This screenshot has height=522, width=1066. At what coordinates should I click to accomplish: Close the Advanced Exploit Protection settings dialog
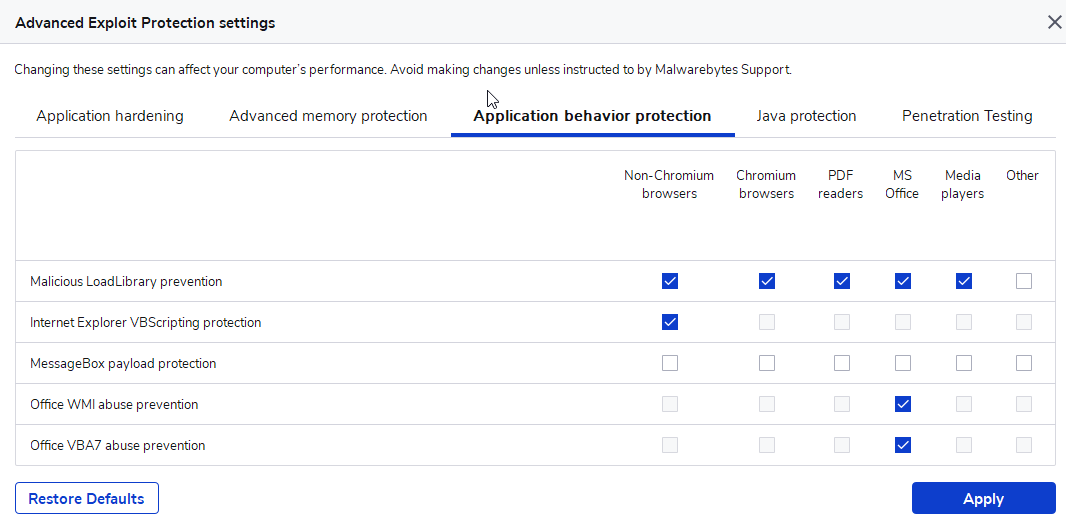point(1054,22)
